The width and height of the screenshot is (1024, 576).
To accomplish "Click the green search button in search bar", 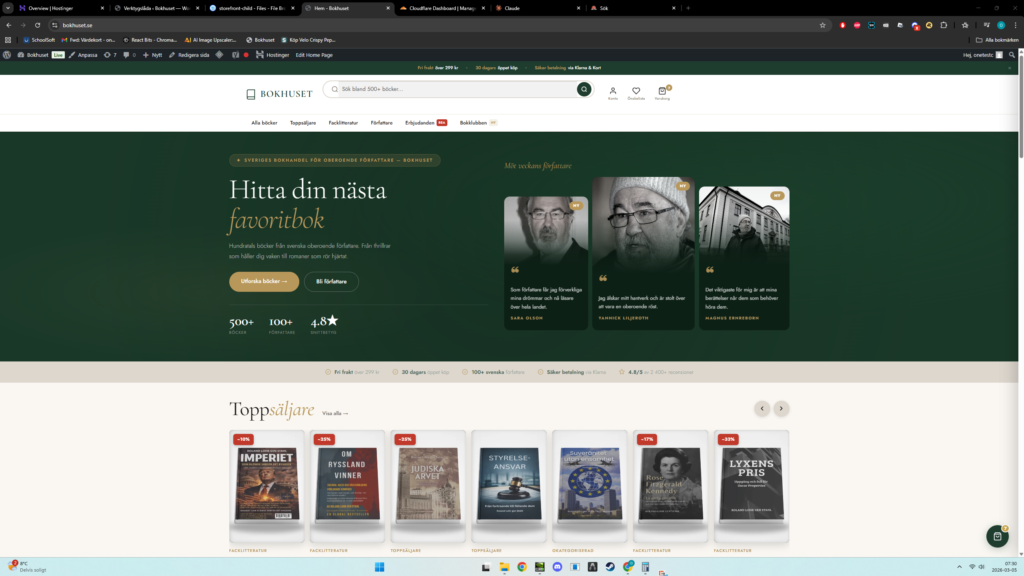I will point(583,89).
